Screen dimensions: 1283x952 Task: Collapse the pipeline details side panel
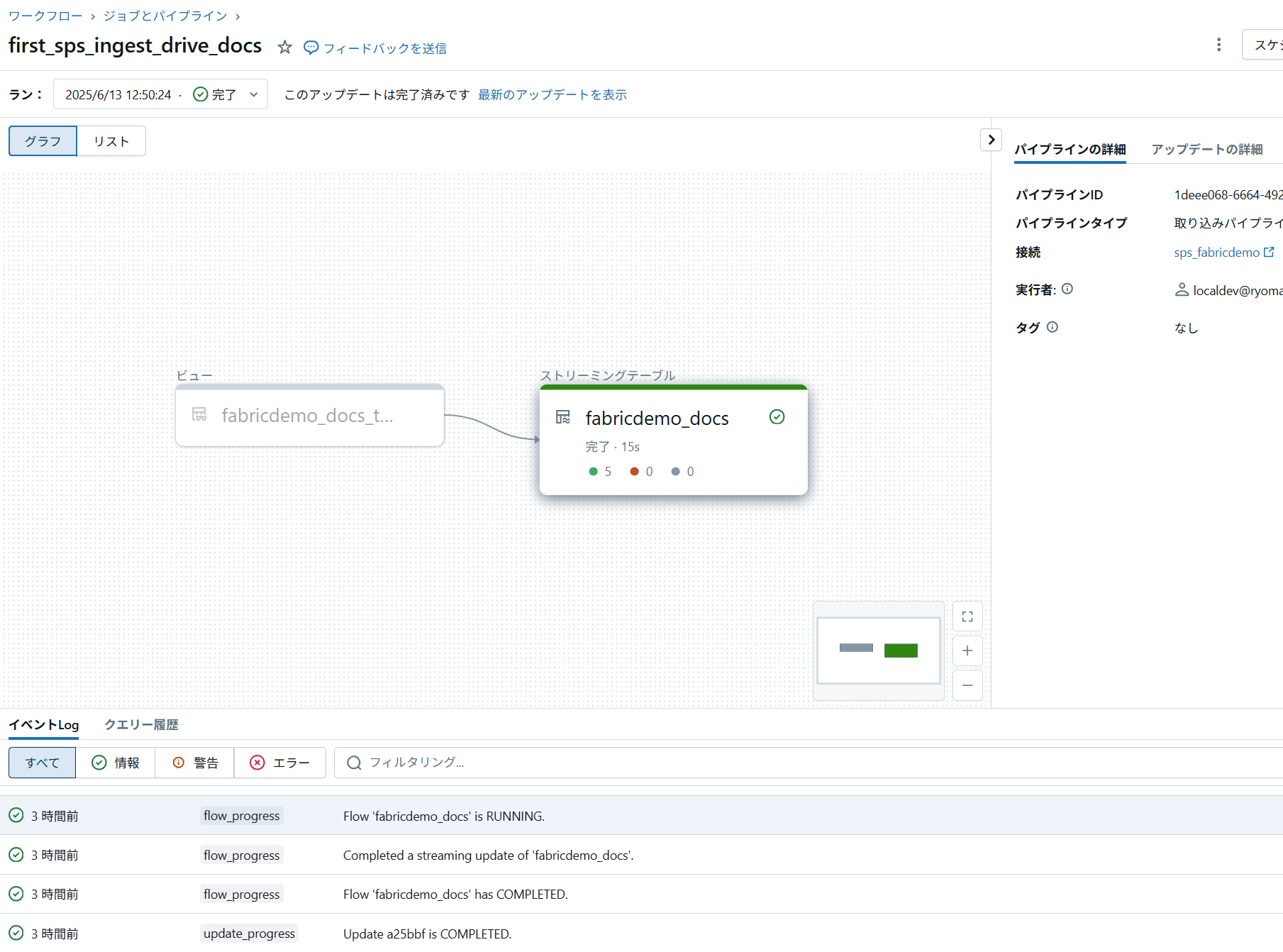coord(991,140)
